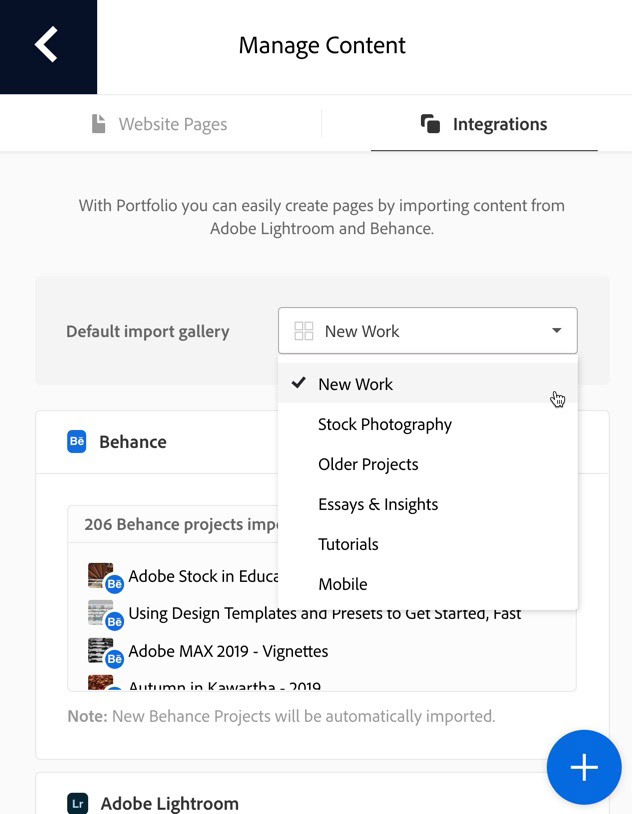Choose Tutorials as default import gallery

coord(348,544)
